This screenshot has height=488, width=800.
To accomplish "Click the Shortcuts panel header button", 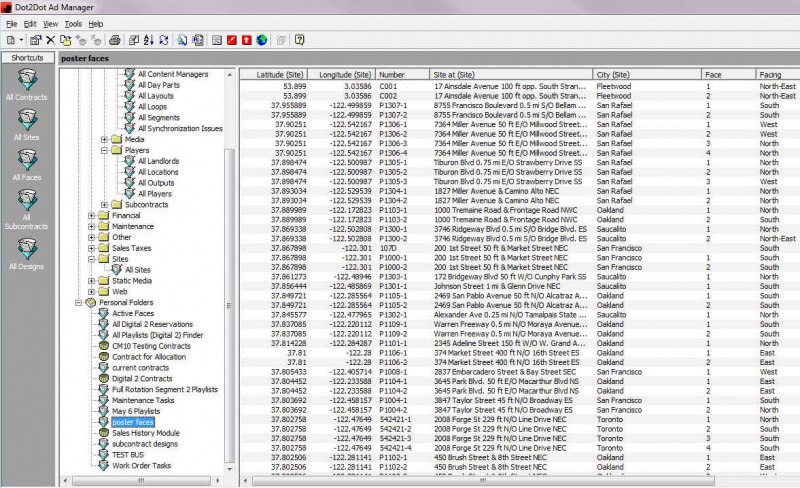I will coord(27,58).
